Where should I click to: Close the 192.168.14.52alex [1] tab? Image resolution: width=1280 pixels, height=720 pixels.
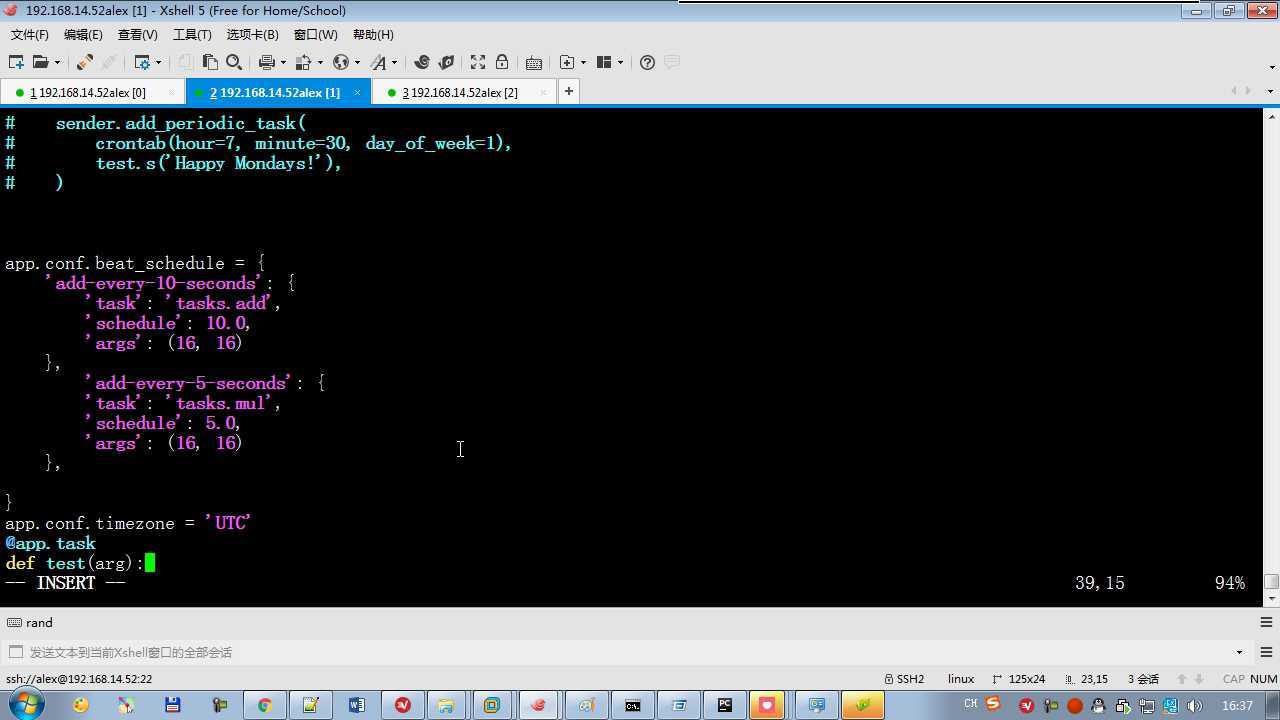click(x=358, y=92)
